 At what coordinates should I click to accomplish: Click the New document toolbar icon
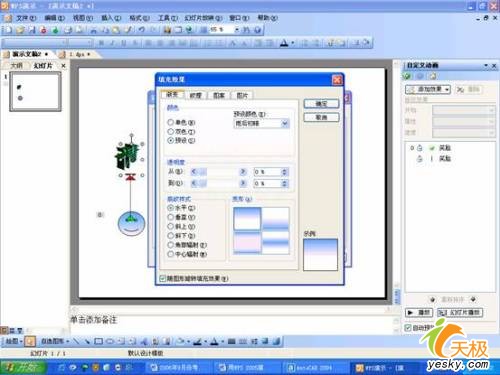click(x=8, y=30)
